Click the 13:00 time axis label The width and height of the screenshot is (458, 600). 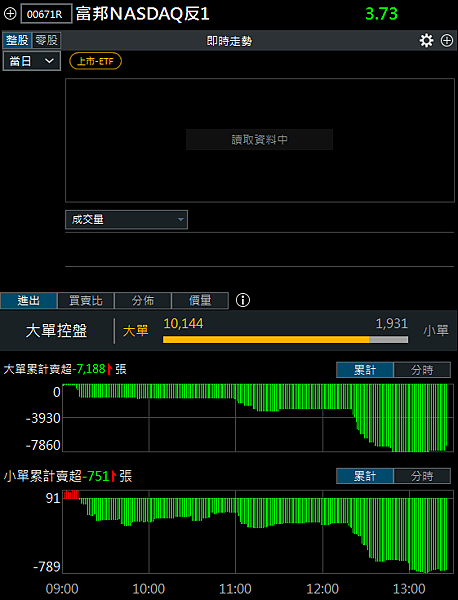(409, 589)
